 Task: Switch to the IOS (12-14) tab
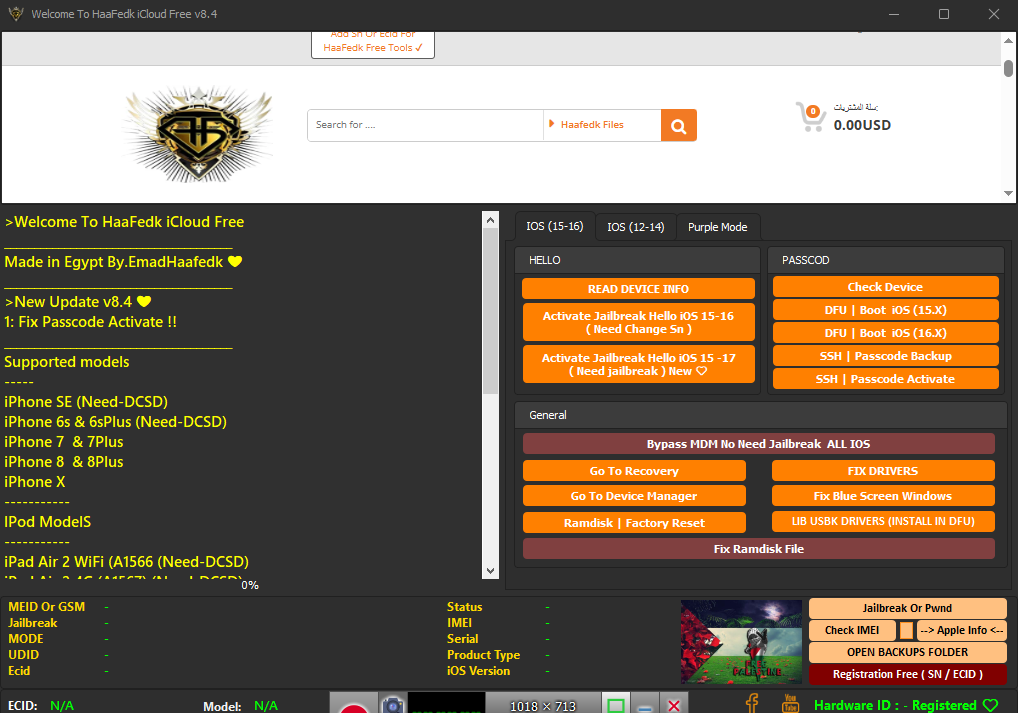pyautogui.click(x=635, y=227)
